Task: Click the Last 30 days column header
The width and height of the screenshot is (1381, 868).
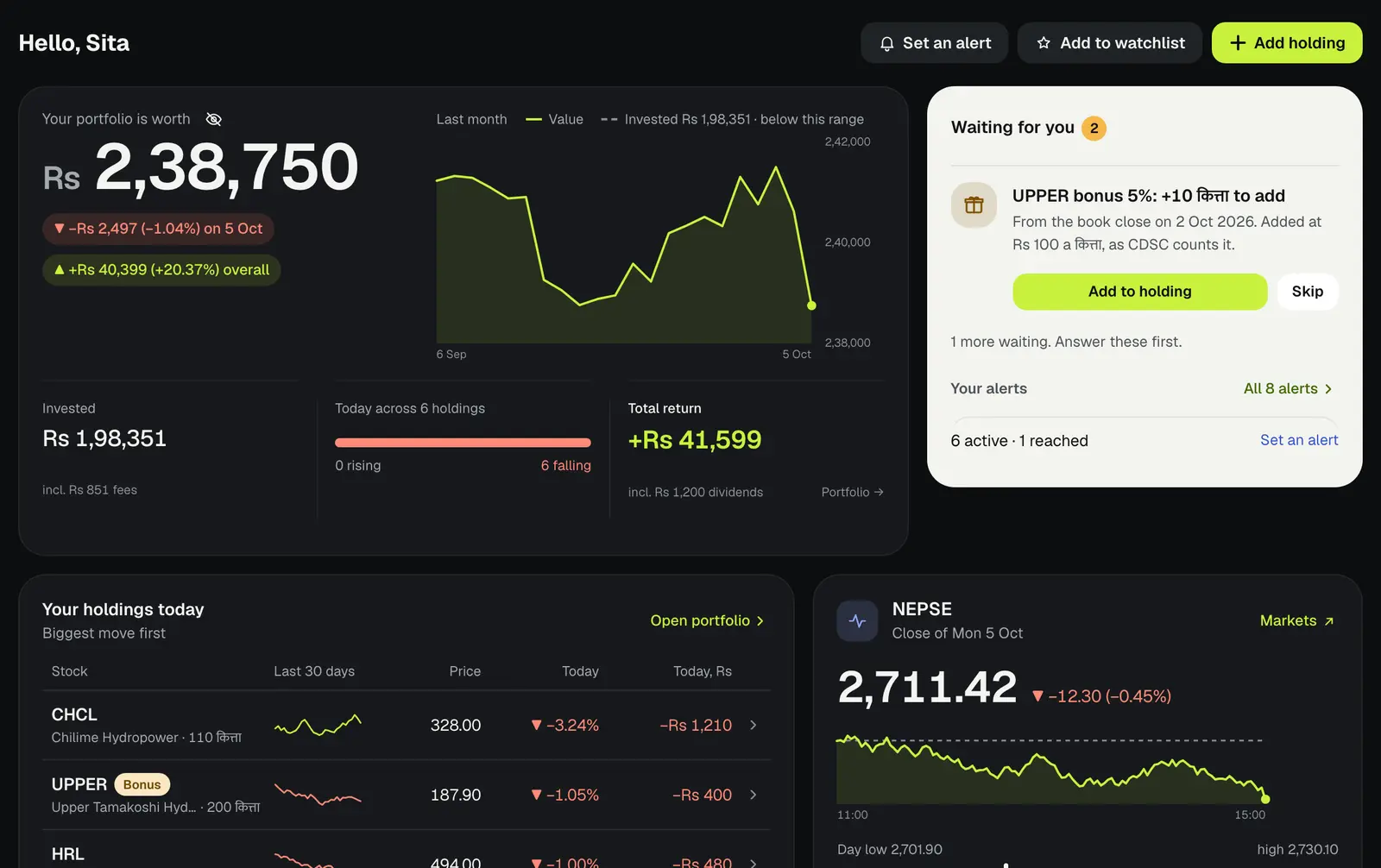Action: [x=314, y=671]
